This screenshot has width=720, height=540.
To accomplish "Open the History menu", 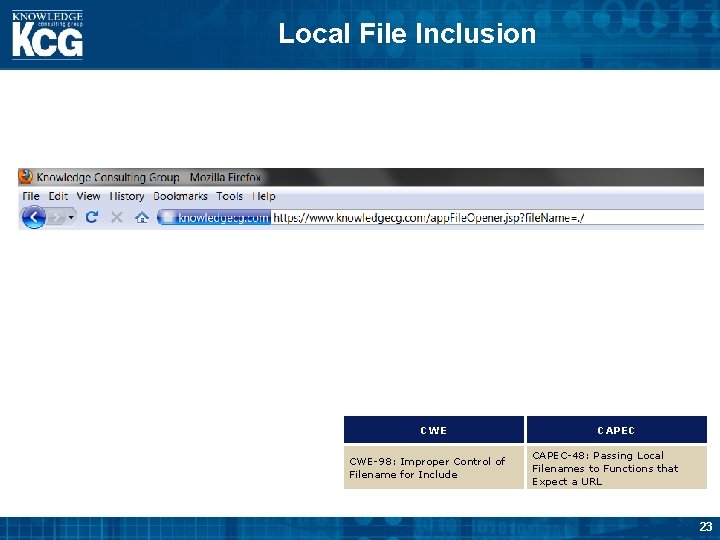I will 127,196.
